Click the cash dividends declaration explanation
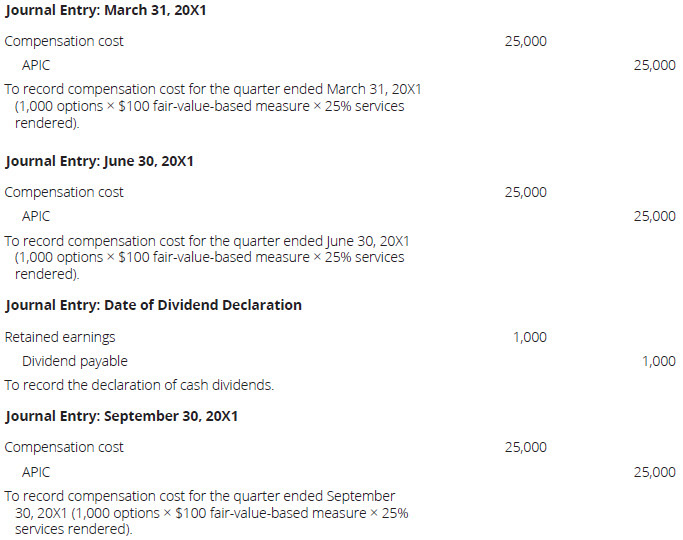683x540 pixels. pyautogui.click(x=139, y=385)
